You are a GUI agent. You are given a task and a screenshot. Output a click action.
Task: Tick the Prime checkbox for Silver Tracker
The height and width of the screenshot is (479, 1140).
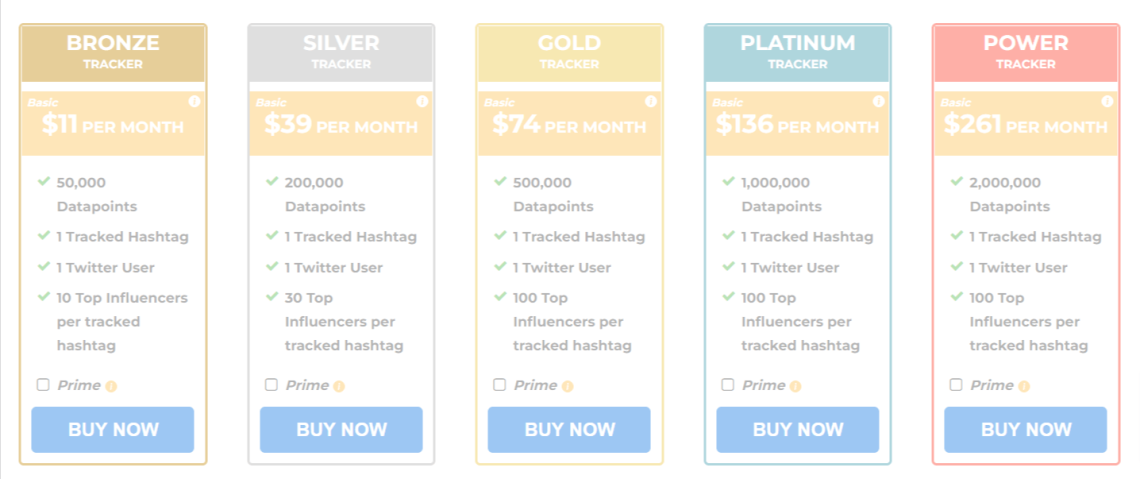coord(271,385)
